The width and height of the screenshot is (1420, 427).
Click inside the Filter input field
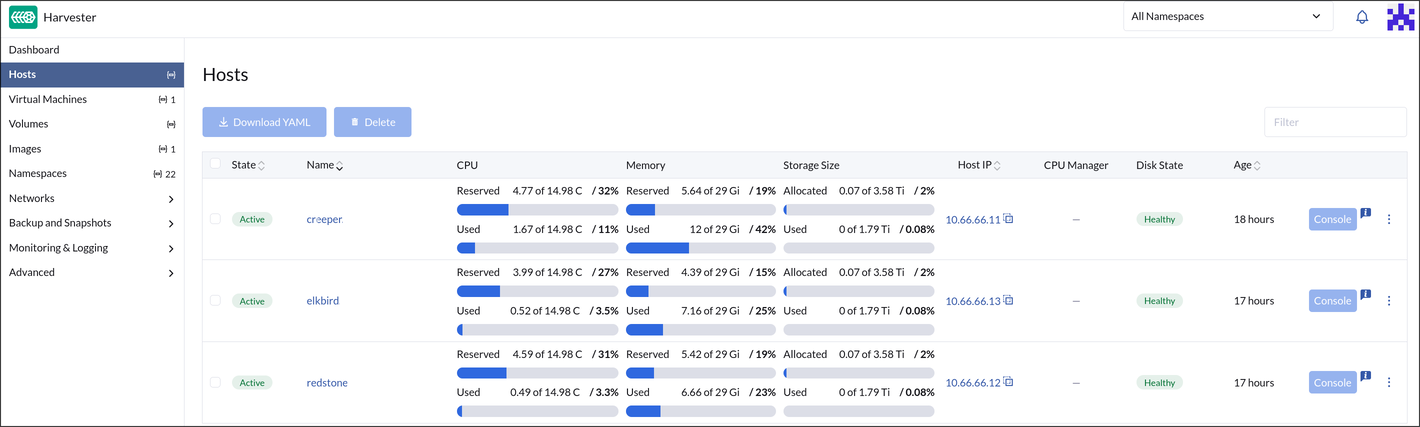(x=1335, y=122)
